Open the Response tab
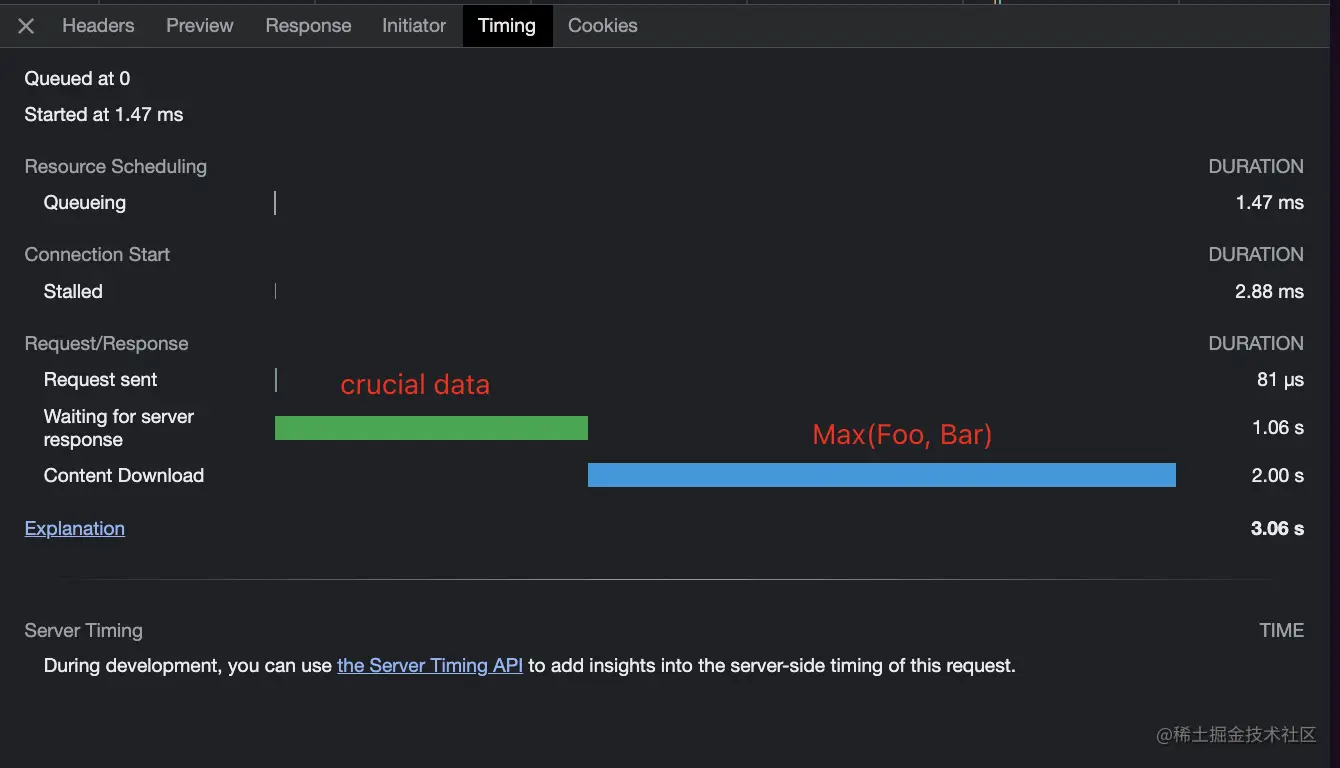 [x=308, y=26]
